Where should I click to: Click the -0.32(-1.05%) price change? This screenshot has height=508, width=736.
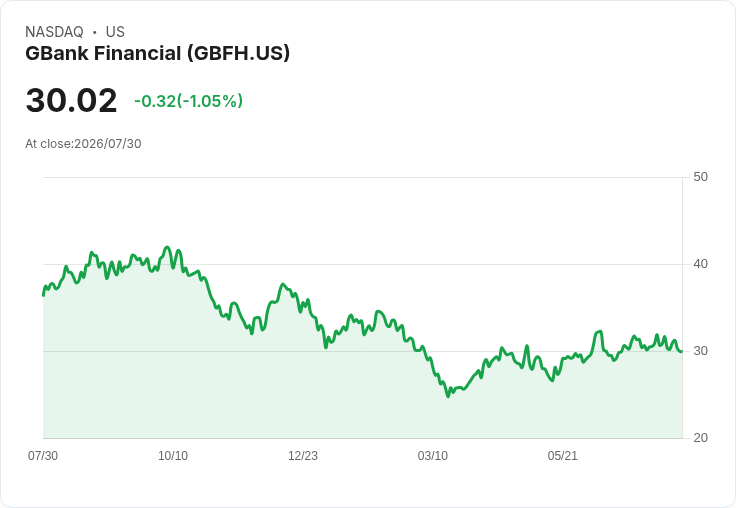[x=188, y=101]
